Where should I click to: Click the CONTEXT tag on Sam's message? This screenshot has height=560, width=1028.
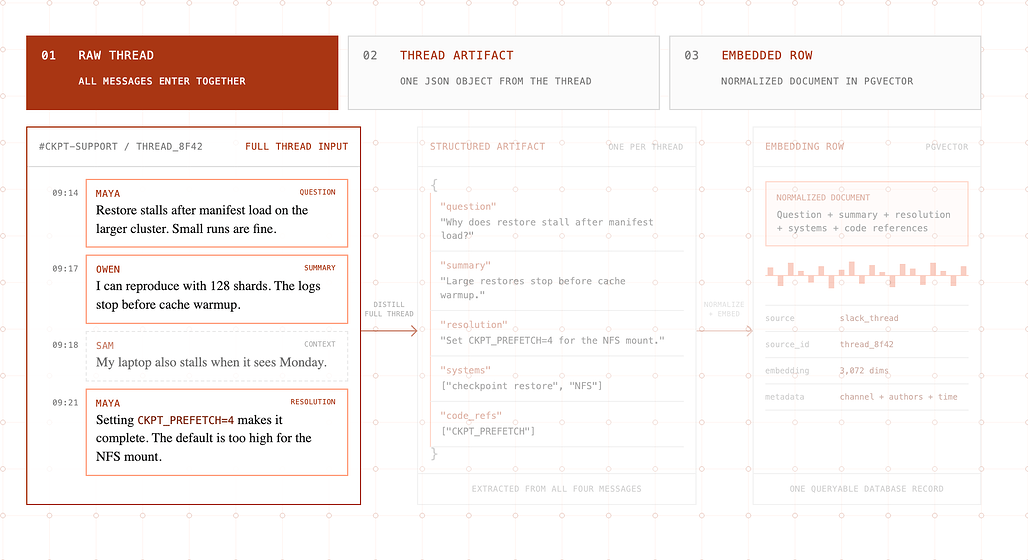(319, 344)
